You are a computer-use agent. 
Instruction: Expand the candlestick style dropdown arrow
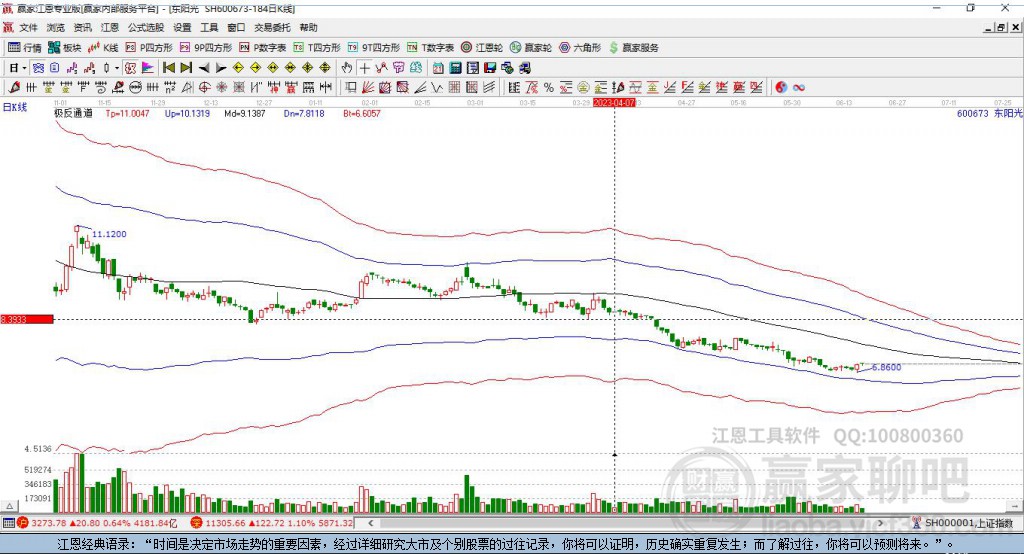click(117, 68)
